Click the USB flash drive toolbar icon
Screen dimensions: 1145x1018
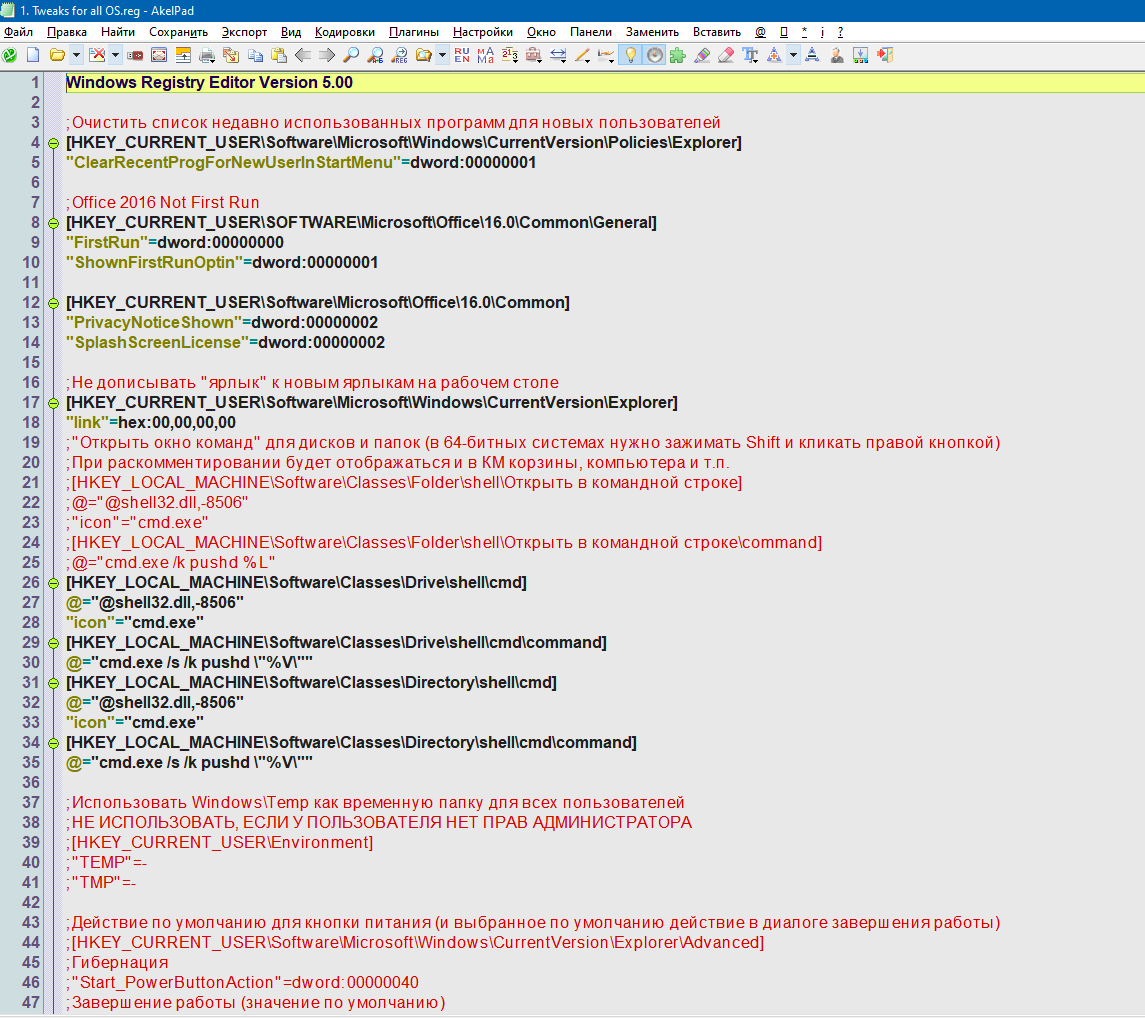[x=135, y=56]
